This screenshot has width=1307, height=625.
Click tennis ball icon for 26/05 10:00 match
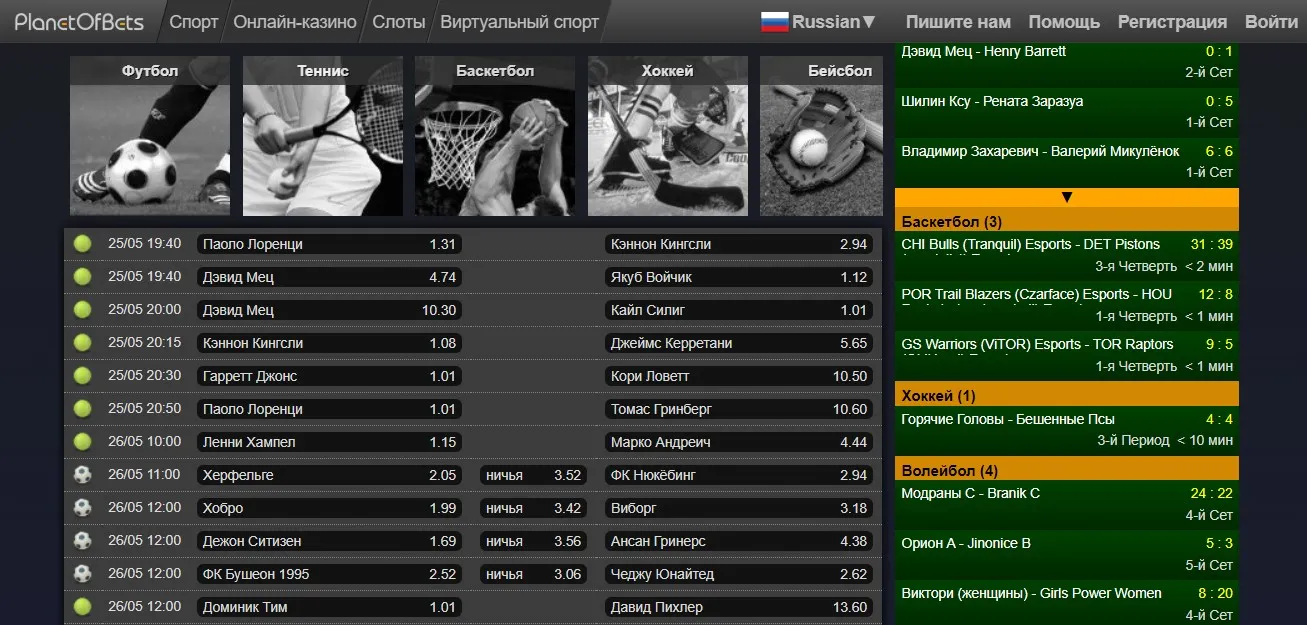click(x=82, y=442)
